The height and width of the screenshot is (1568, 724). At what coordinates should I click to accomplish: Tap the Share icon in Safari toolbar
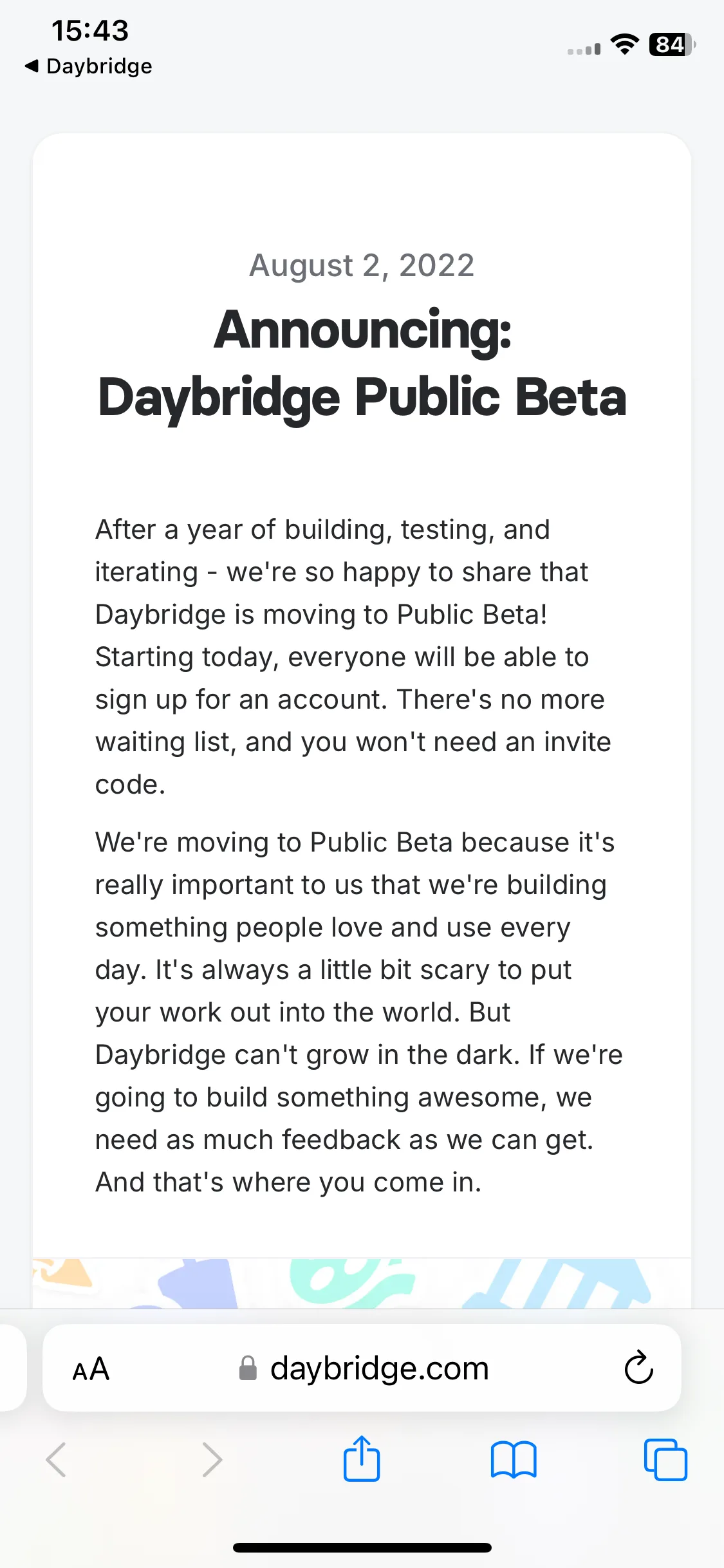tap(362, 1459)
